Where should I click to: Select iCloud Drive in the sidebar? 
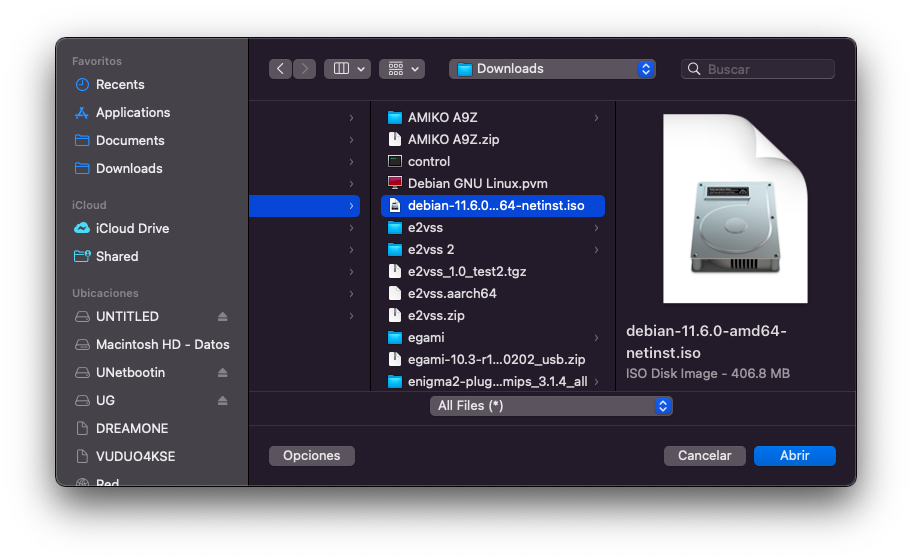[x=132, y=229]
